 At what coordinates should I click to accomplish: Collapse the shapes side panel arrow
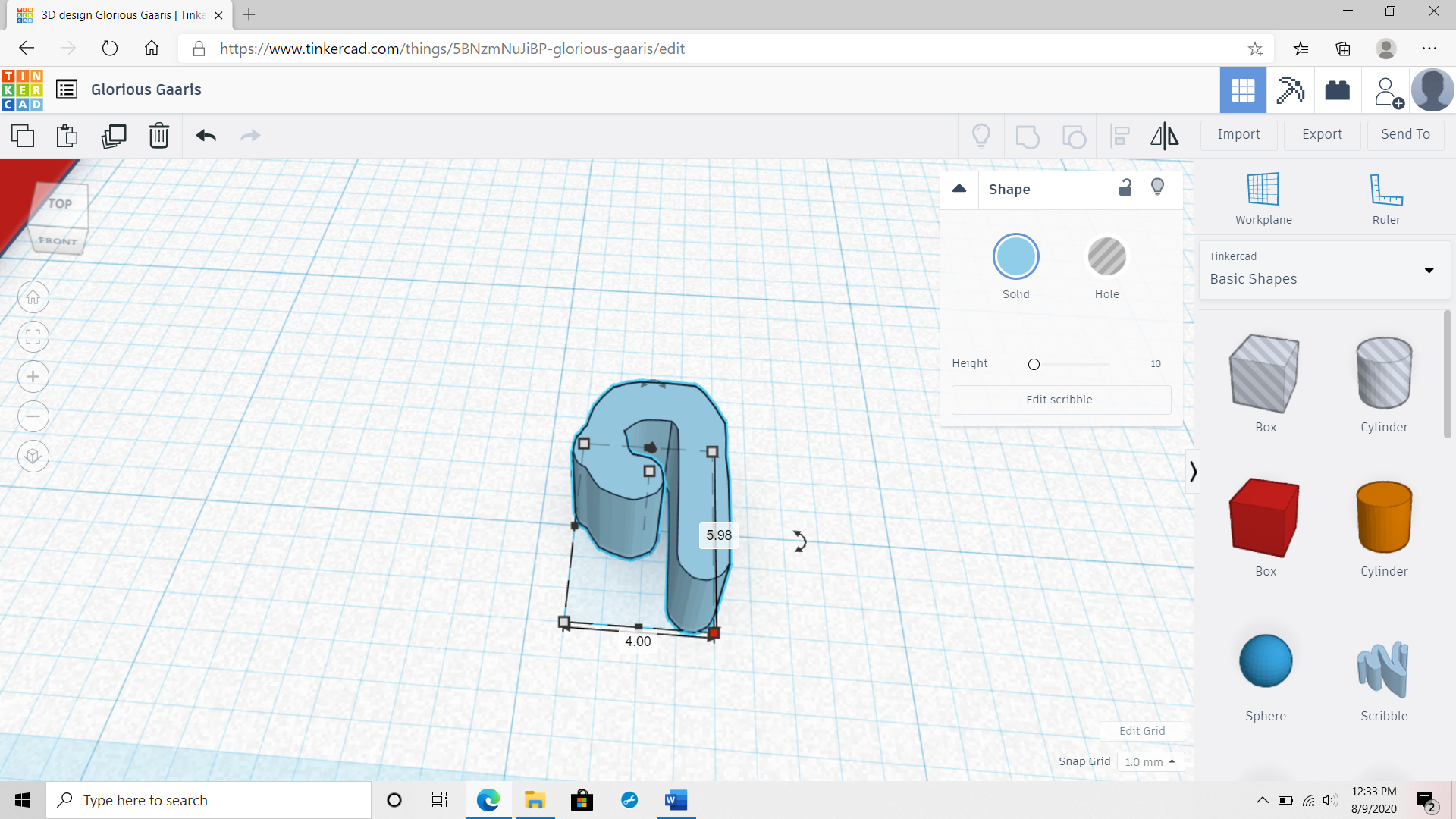[x=1193, y=472]
